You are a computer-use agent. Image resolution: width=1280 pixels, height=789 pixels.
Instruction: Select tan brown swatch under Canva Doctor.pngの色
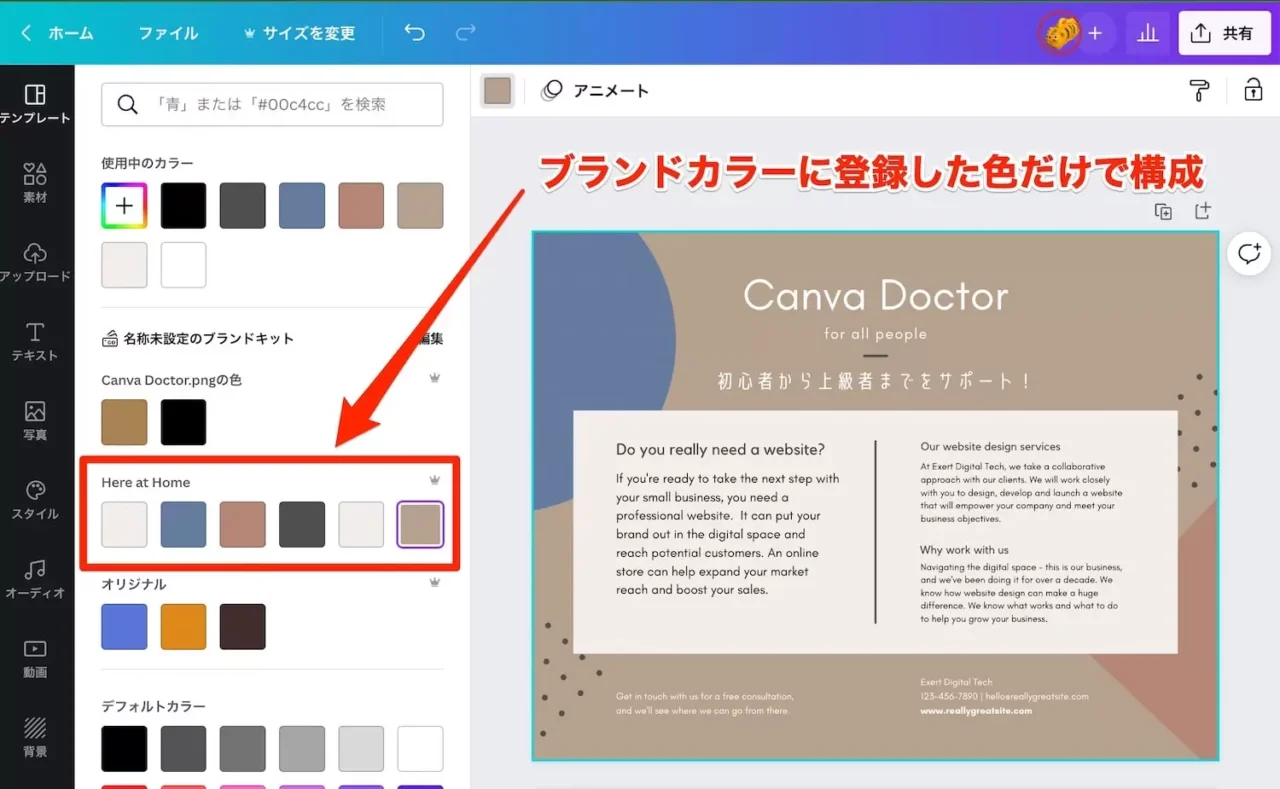[x=124, y=422]
